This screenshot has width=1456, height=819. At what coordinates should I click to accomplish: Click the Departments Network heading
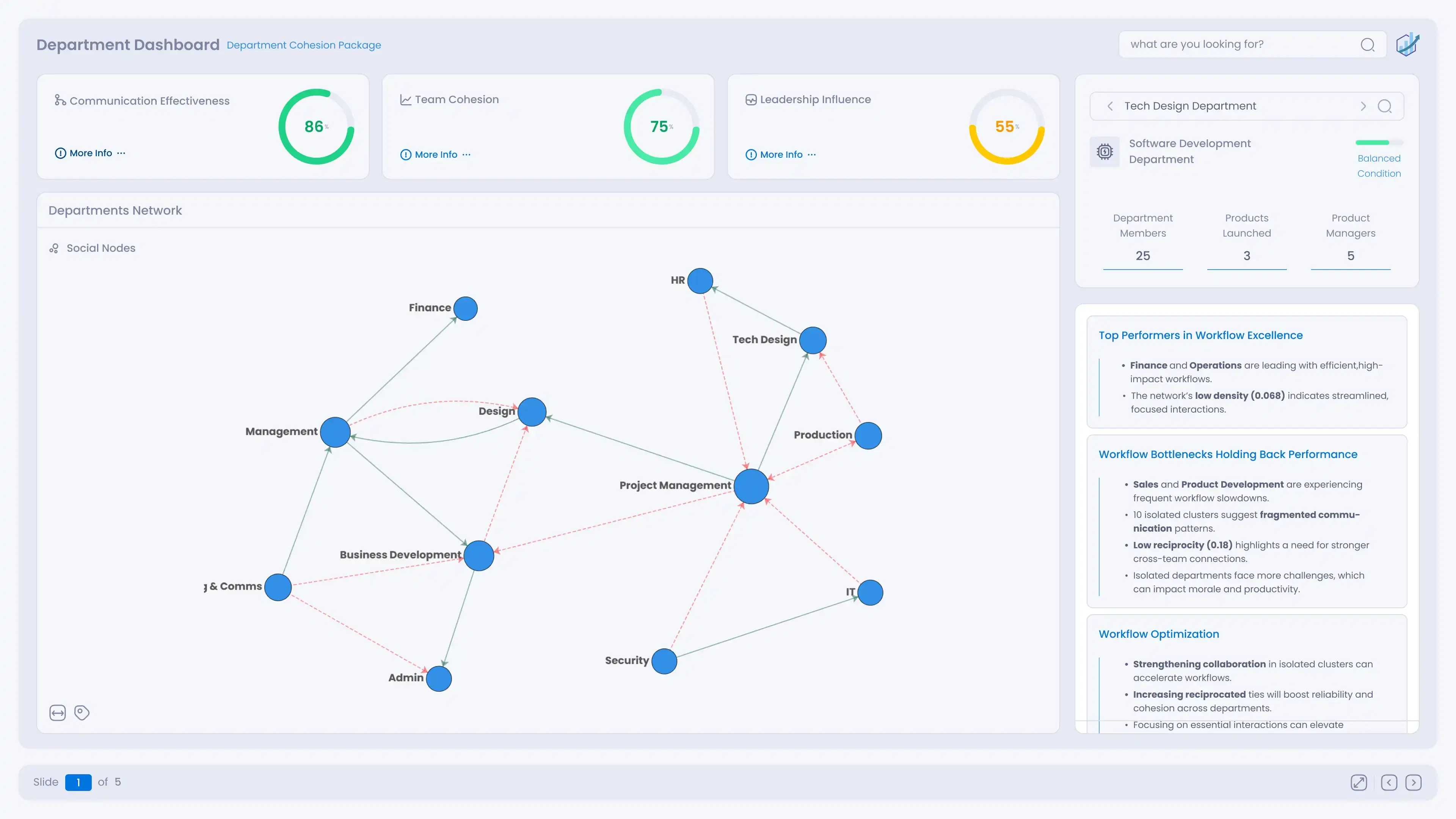(x=115, y=210)
